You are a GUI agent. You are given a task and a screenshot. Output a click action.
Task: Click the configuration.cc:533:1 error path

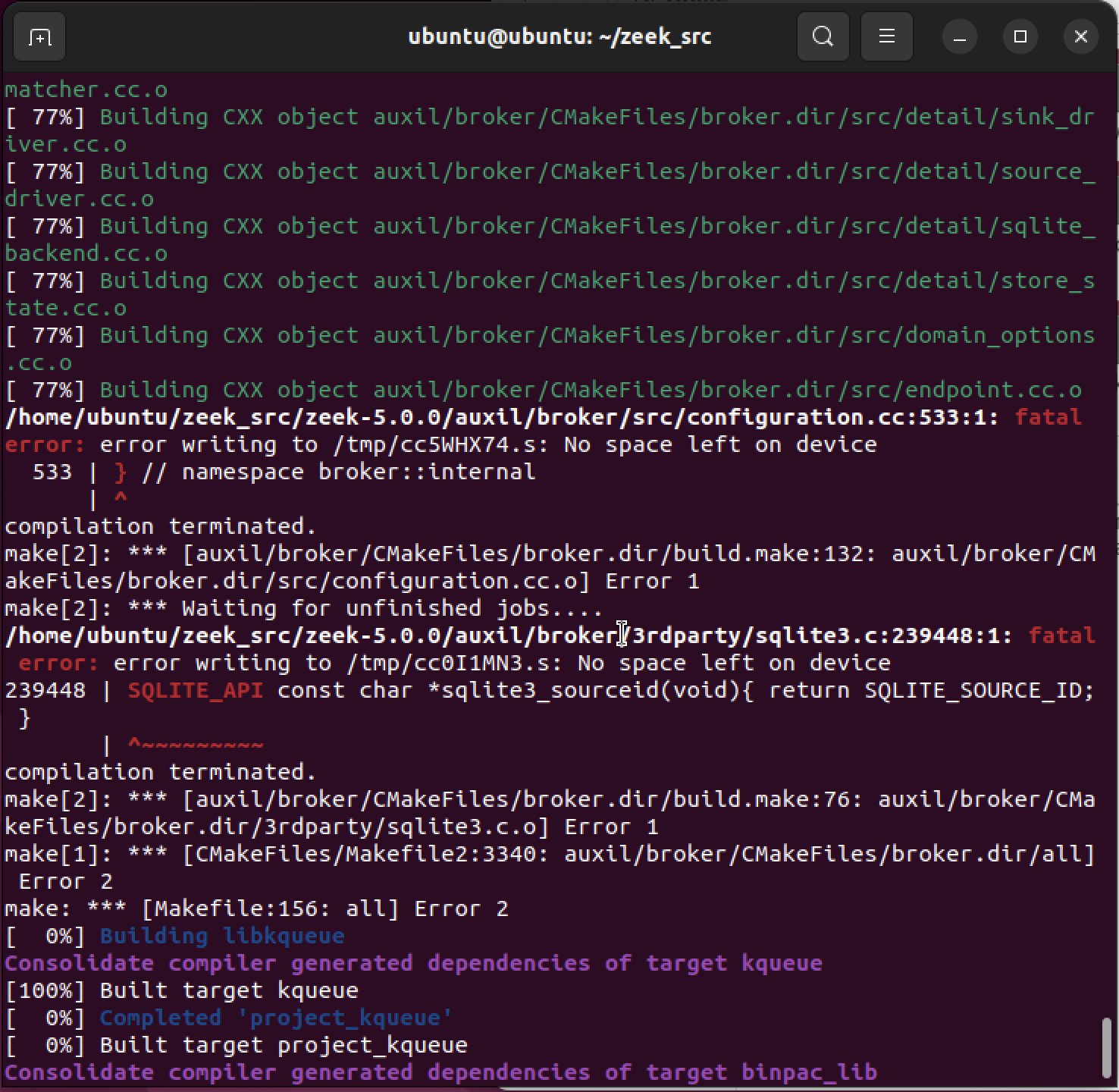pyautogui.click(x=502, y=417)
